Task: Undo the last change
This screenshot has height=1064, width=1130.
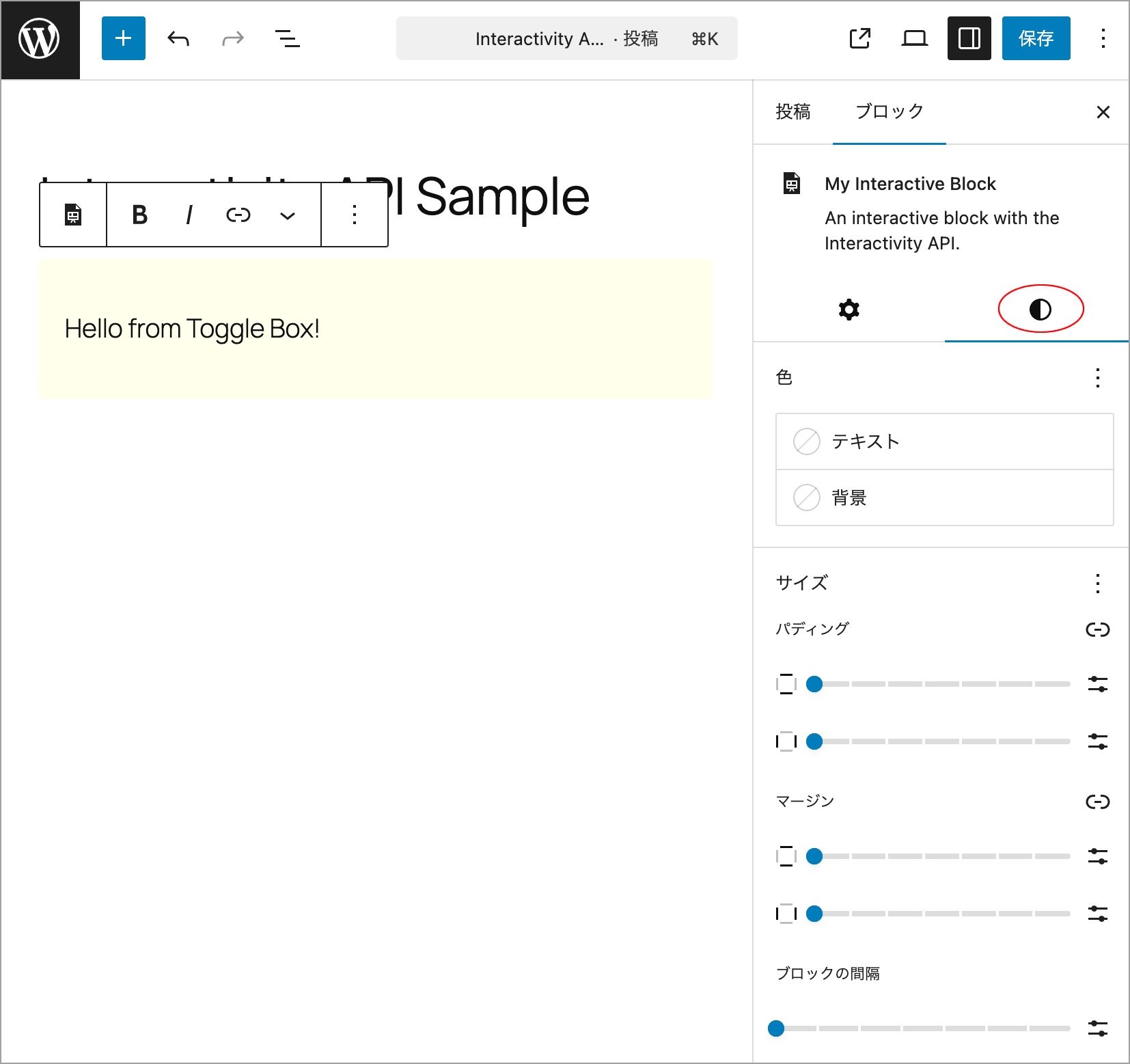Action: [178, 38]
